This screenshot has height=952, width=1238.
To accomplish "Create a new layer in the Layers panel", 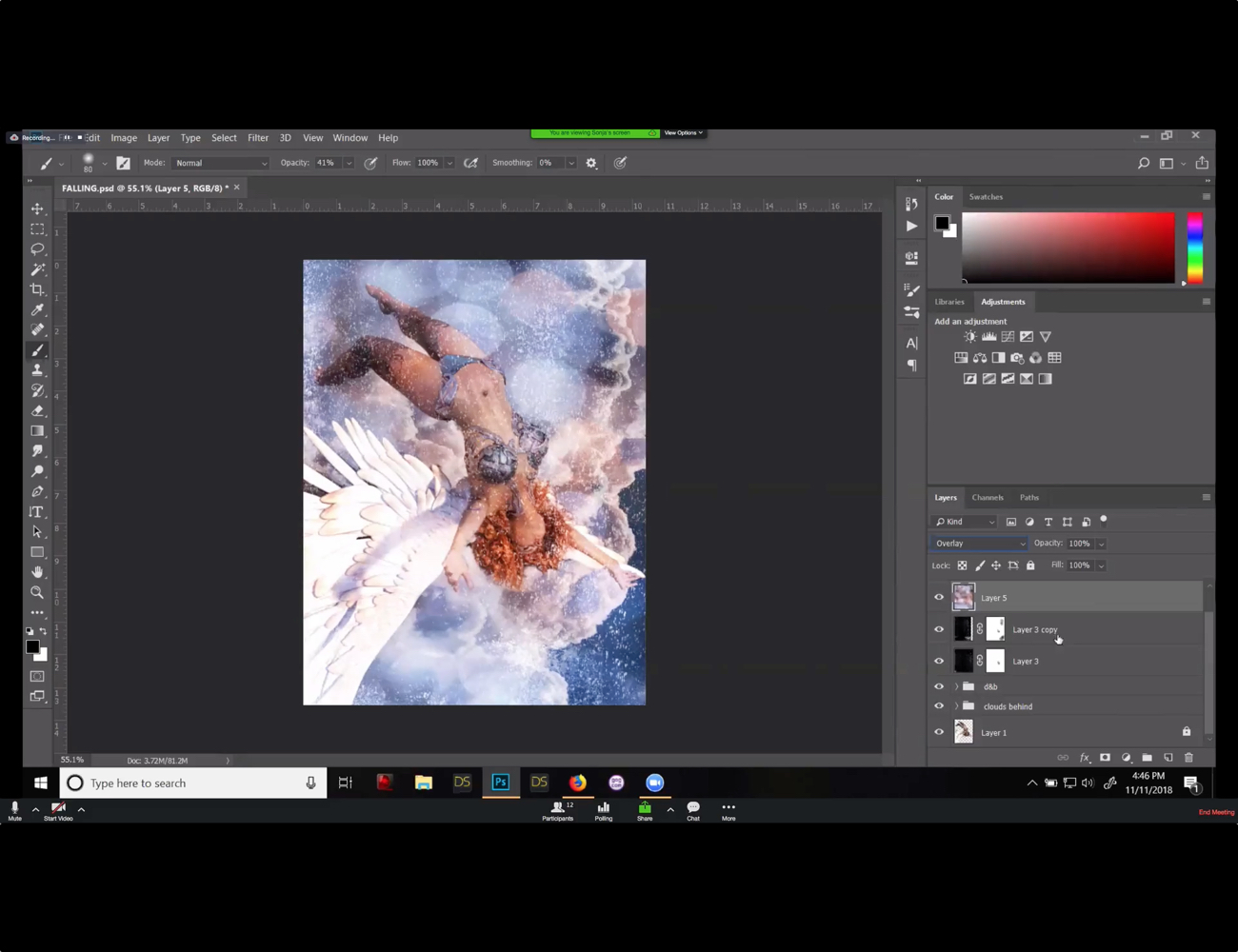I will pyautogui.click(x=1168, y=757).
